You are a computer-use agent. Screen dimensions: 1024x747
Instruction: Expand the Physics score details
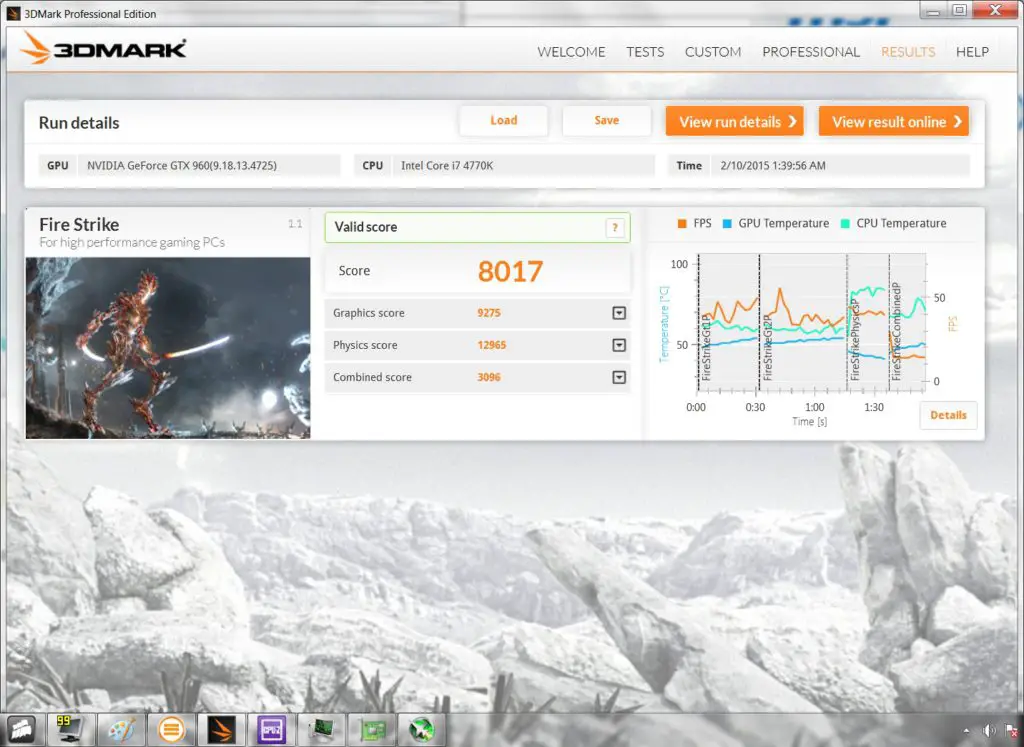point(619,345)
